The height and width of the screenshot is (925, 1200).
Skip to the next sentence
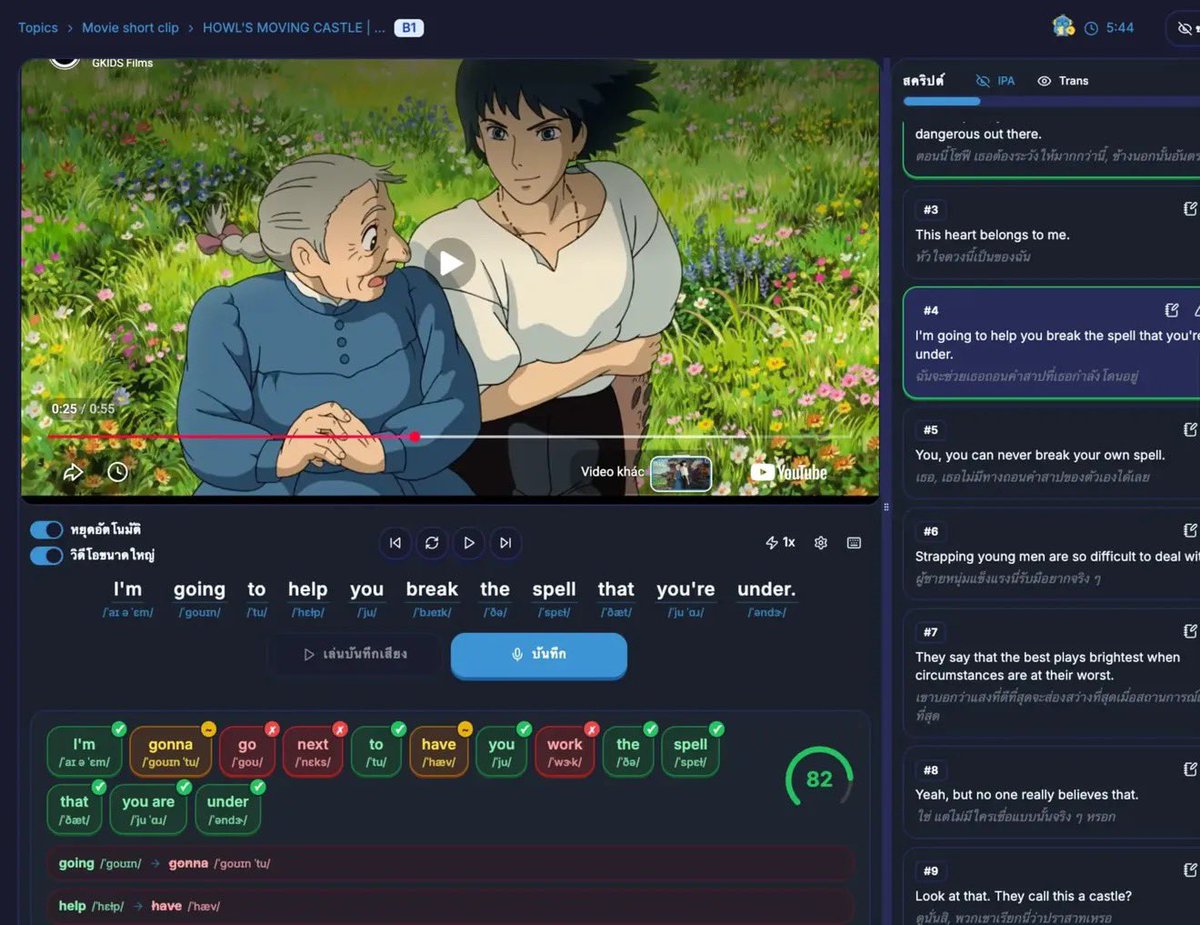click(x=506, y=543)
